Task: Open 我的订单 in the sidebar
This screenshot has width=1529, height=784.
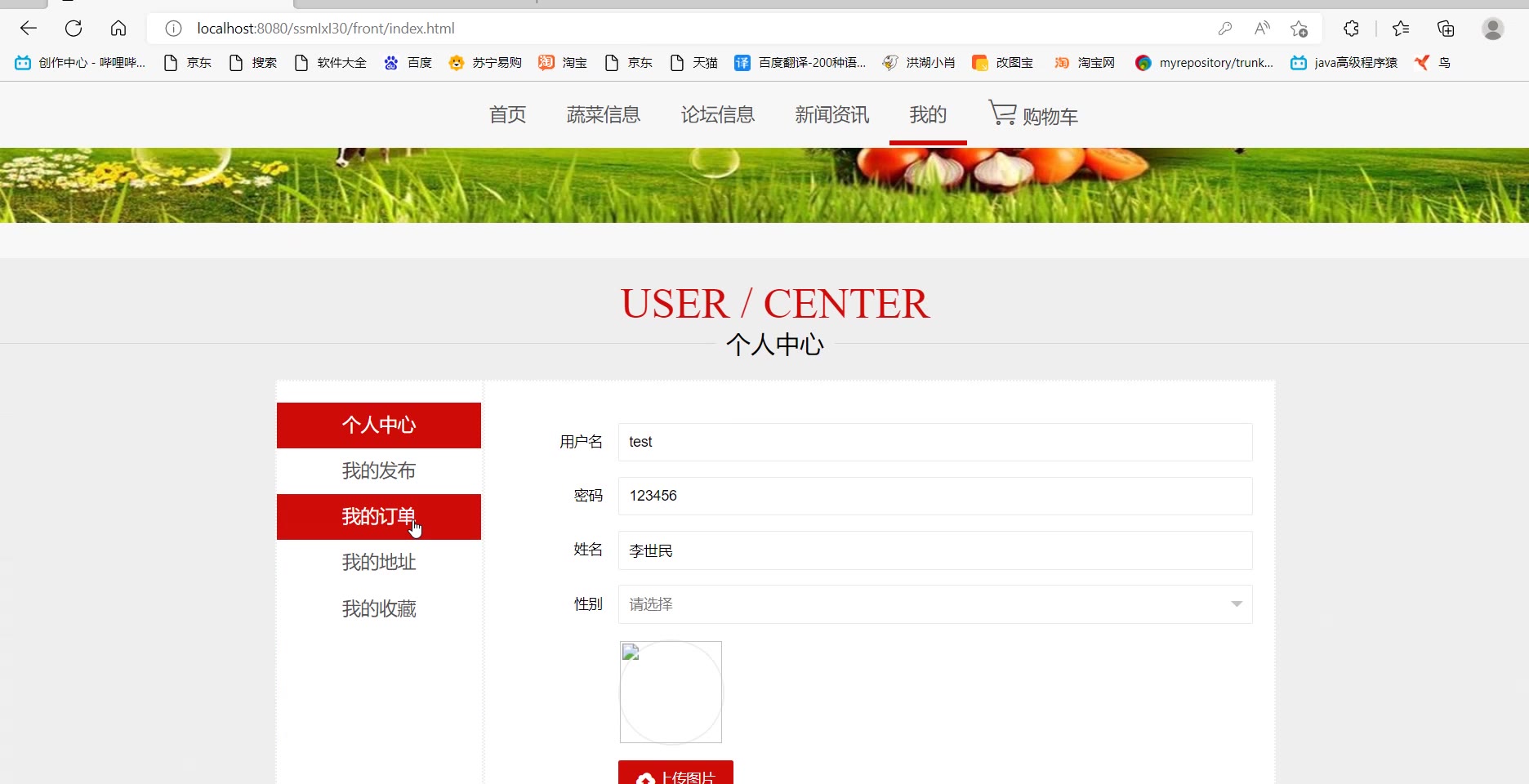Action: [x=379, y=517]
